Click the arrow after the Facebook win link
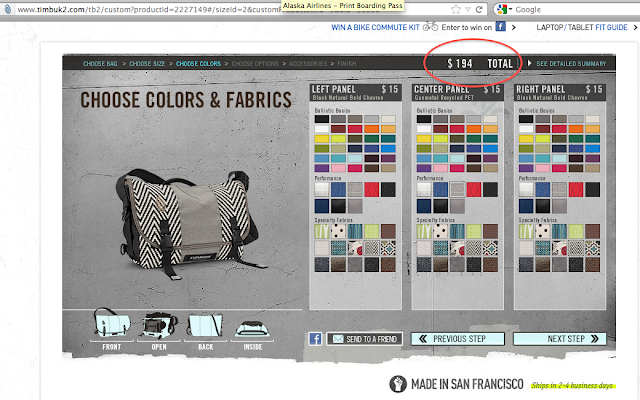 pyautogui.click(x=513, y=27)
